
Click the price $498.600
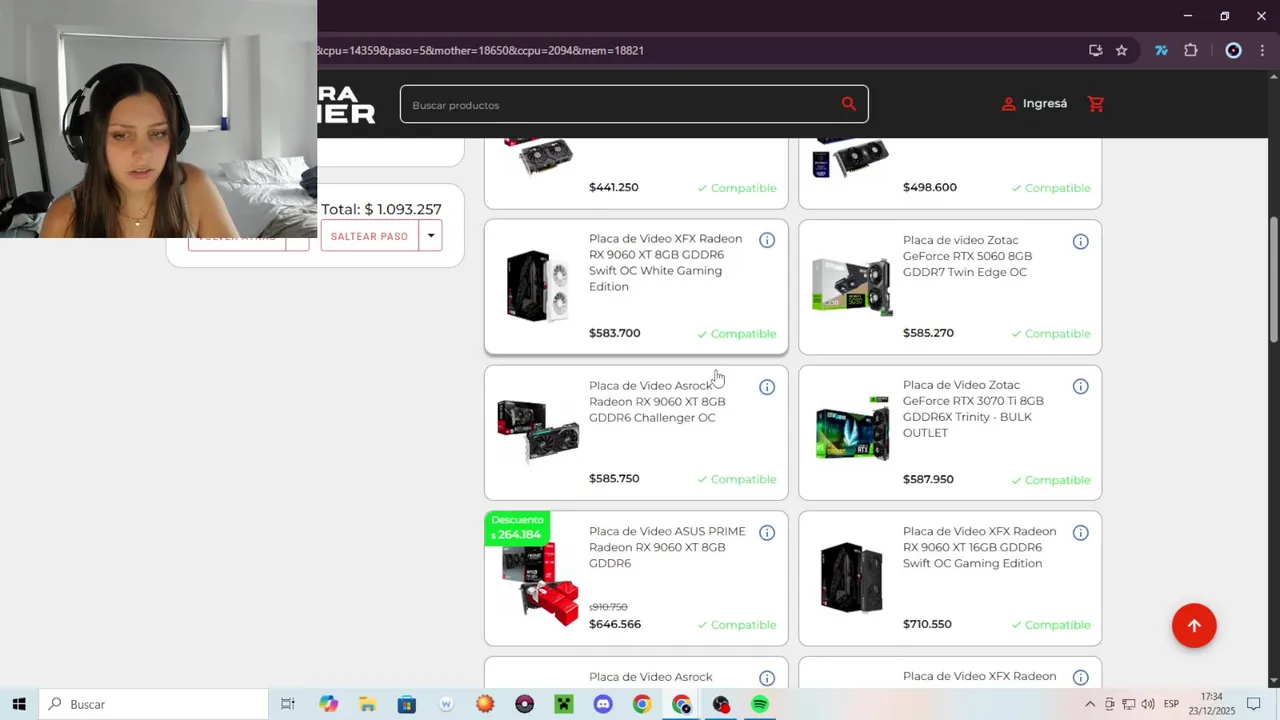coord(930,187)
